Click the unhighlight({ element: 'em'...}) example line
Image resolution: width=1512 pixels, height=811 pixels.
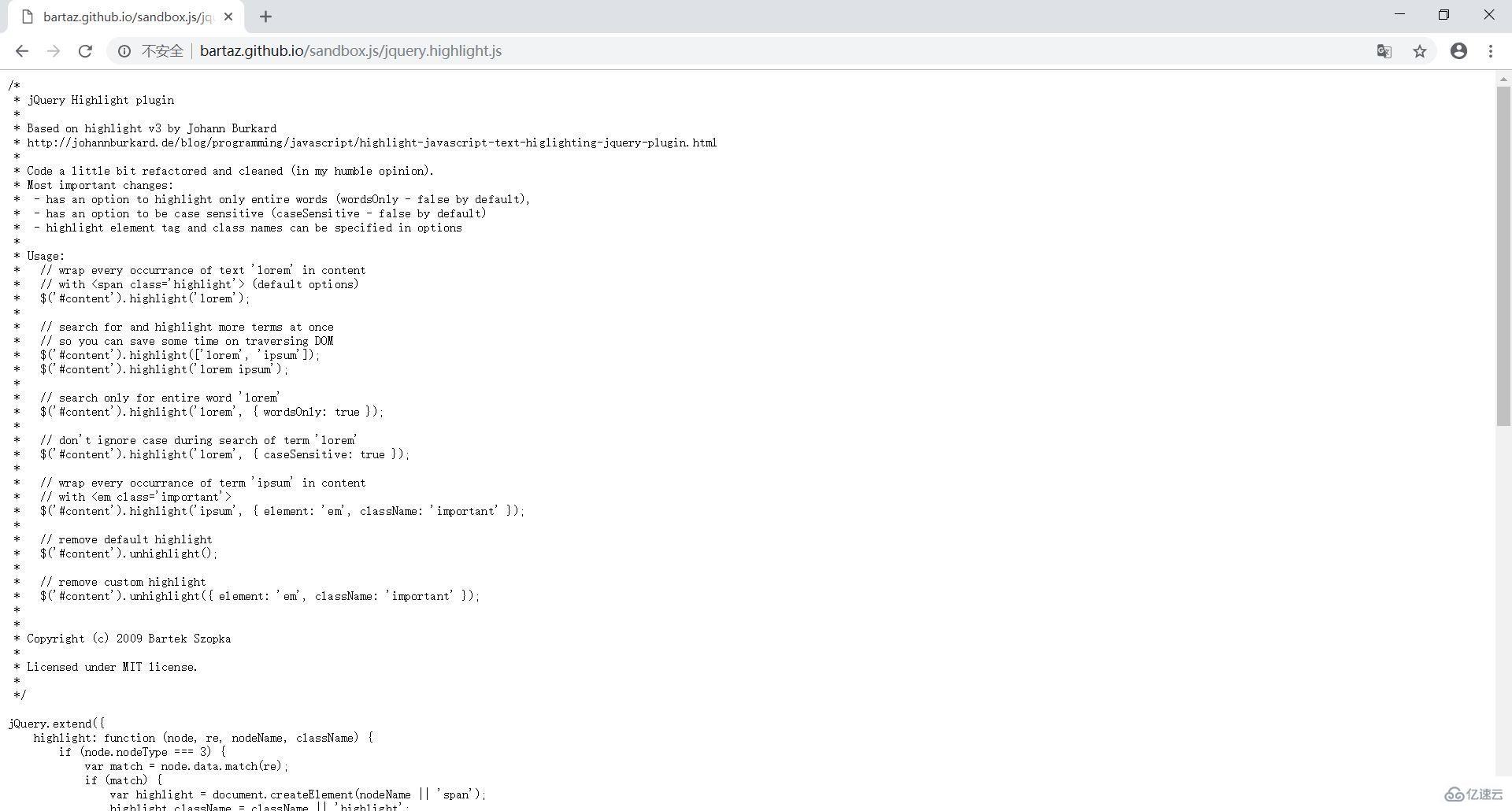point(260,596)
